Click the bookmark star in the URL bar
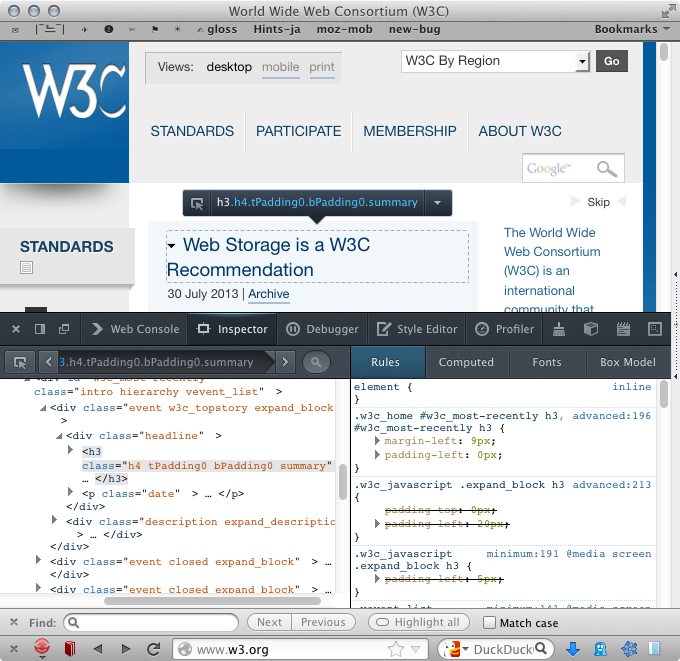 (x=396, y=649)
